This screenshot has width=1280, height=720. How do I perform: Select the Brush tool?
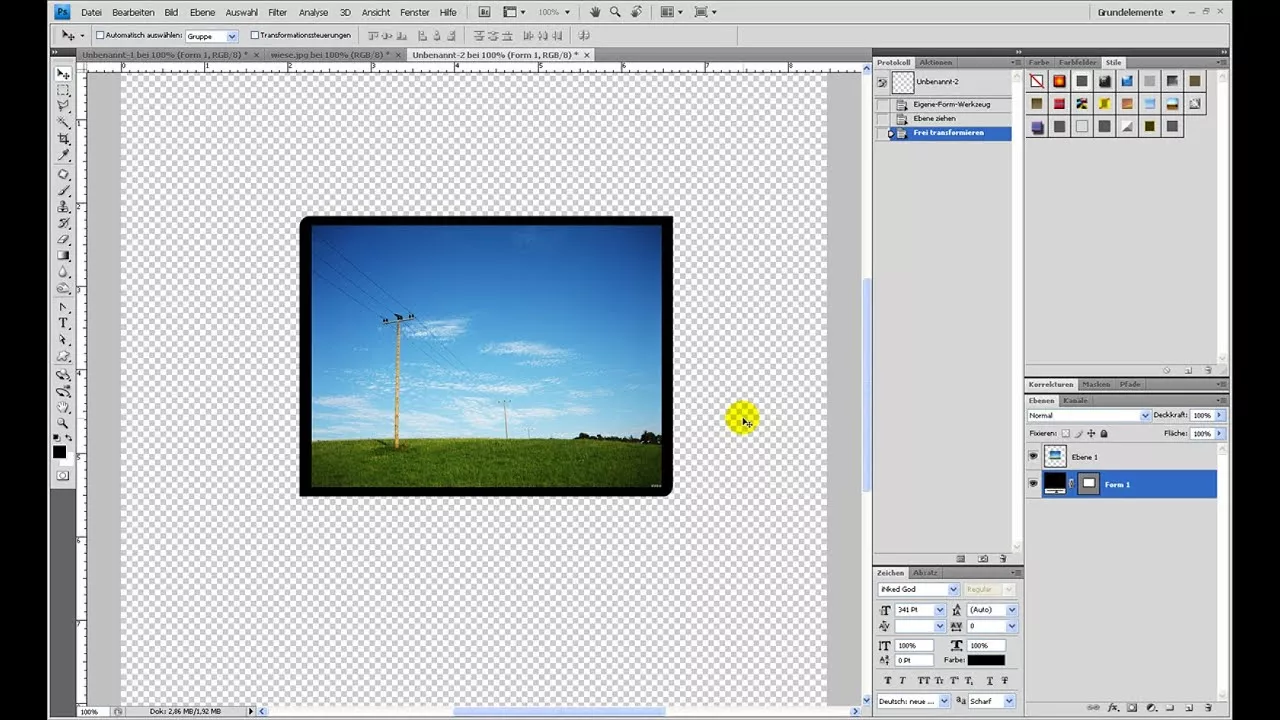pyautogui.click(x=63, y=188)
